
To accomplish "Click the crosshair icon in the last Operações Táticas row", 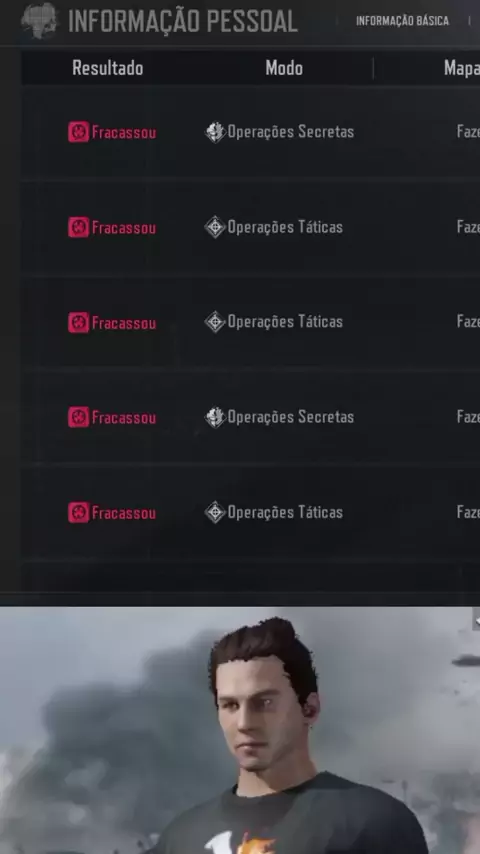I will click(215, 512).
